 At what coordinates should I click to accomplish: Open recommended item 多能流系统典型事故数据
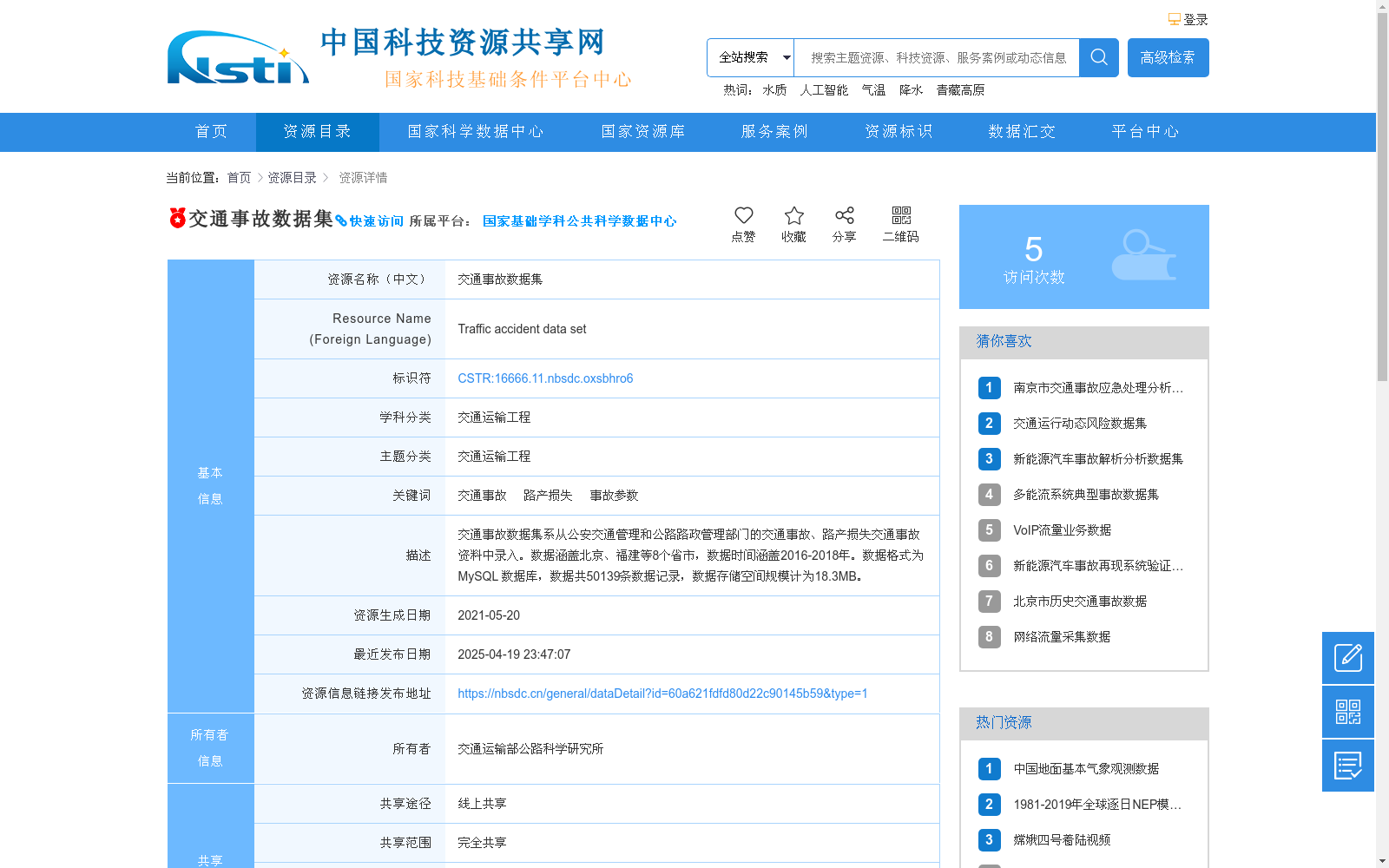point(1086,495)
